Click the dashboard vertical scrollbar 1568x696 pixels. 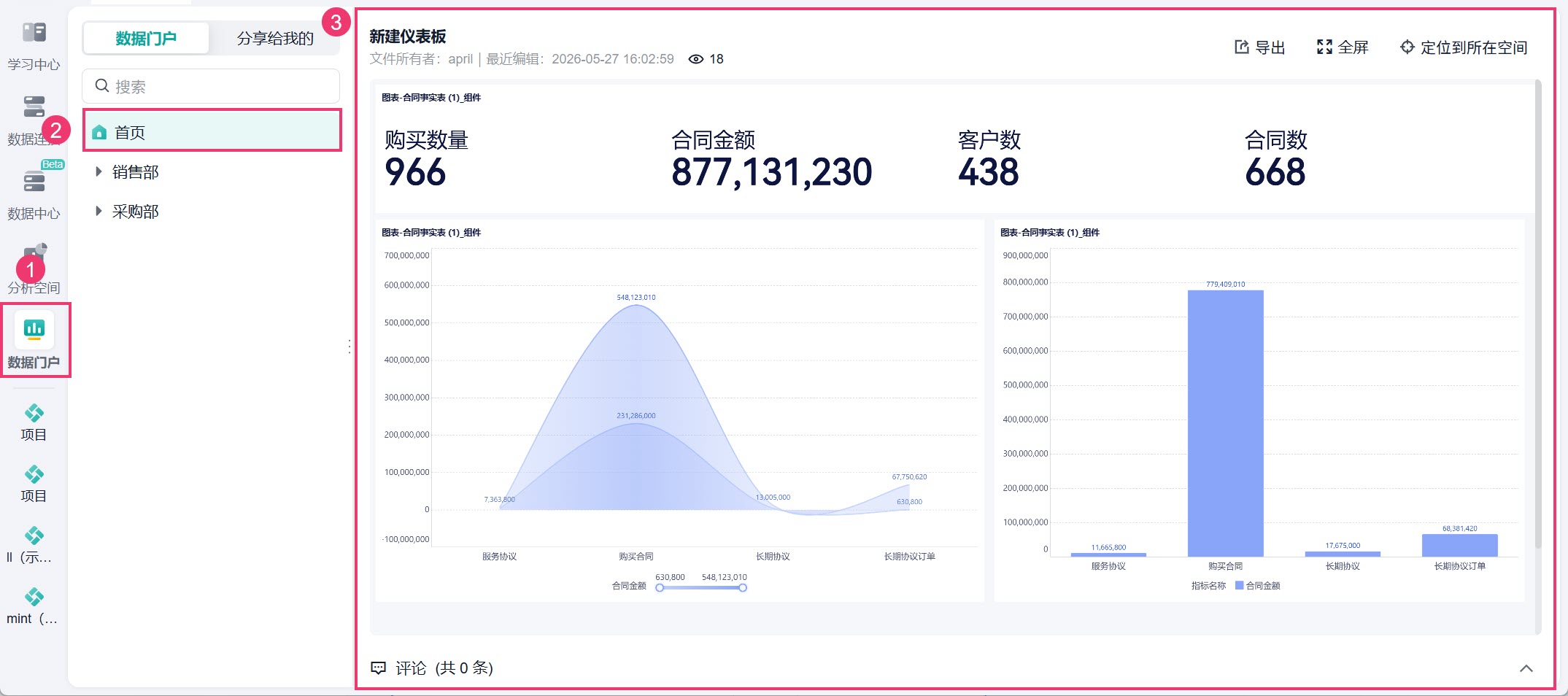click(x=1538, y=314)
